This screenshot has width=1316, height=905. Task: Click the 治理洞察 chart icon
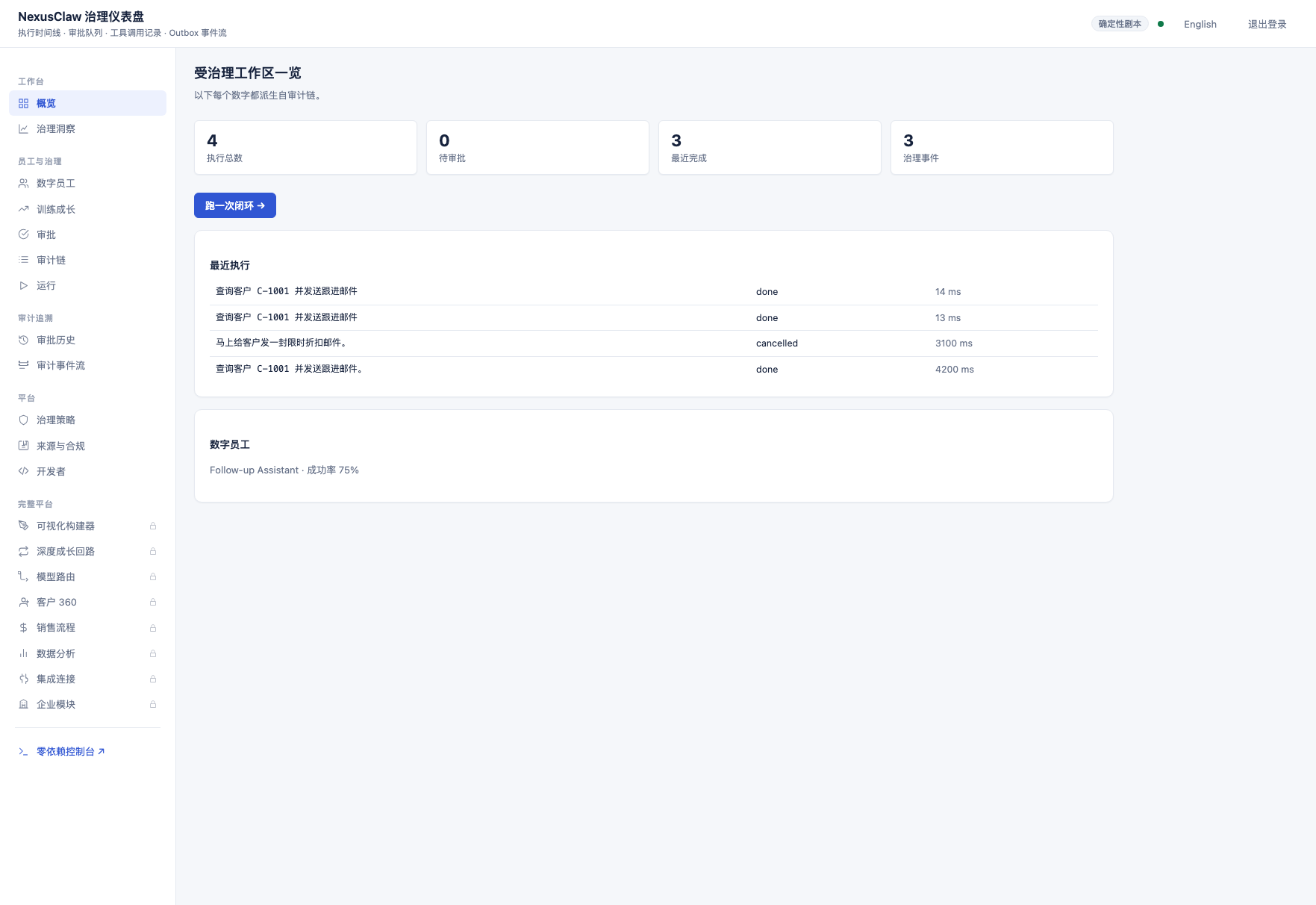(23, 128)
